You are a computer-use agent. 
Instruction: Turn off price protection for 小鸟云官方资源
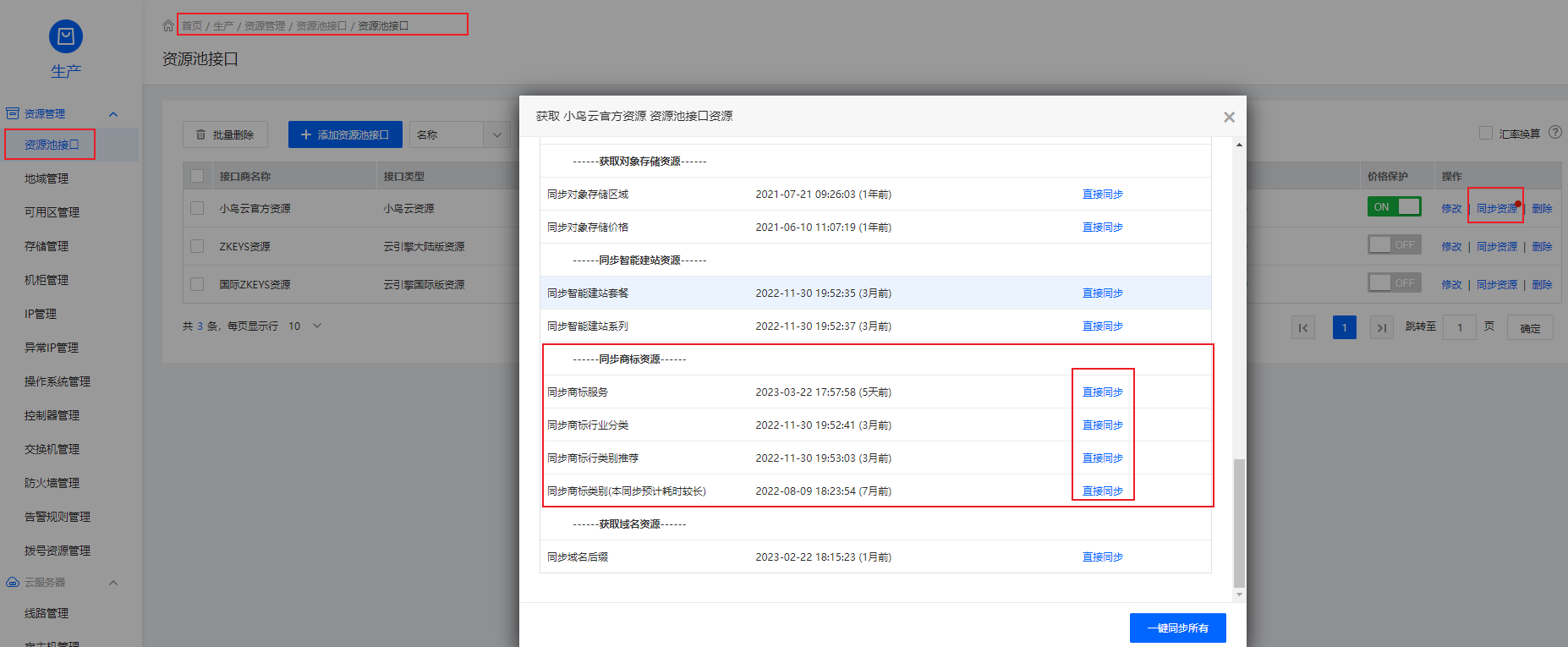(1394, 206)
